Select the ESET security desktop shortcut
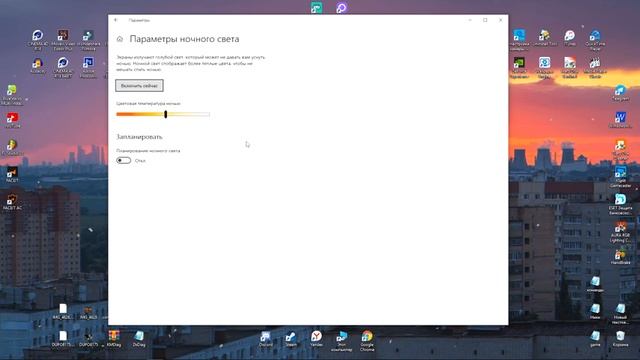Image resolution: width=640 pixels, height=360 pixels. point(620,204)
